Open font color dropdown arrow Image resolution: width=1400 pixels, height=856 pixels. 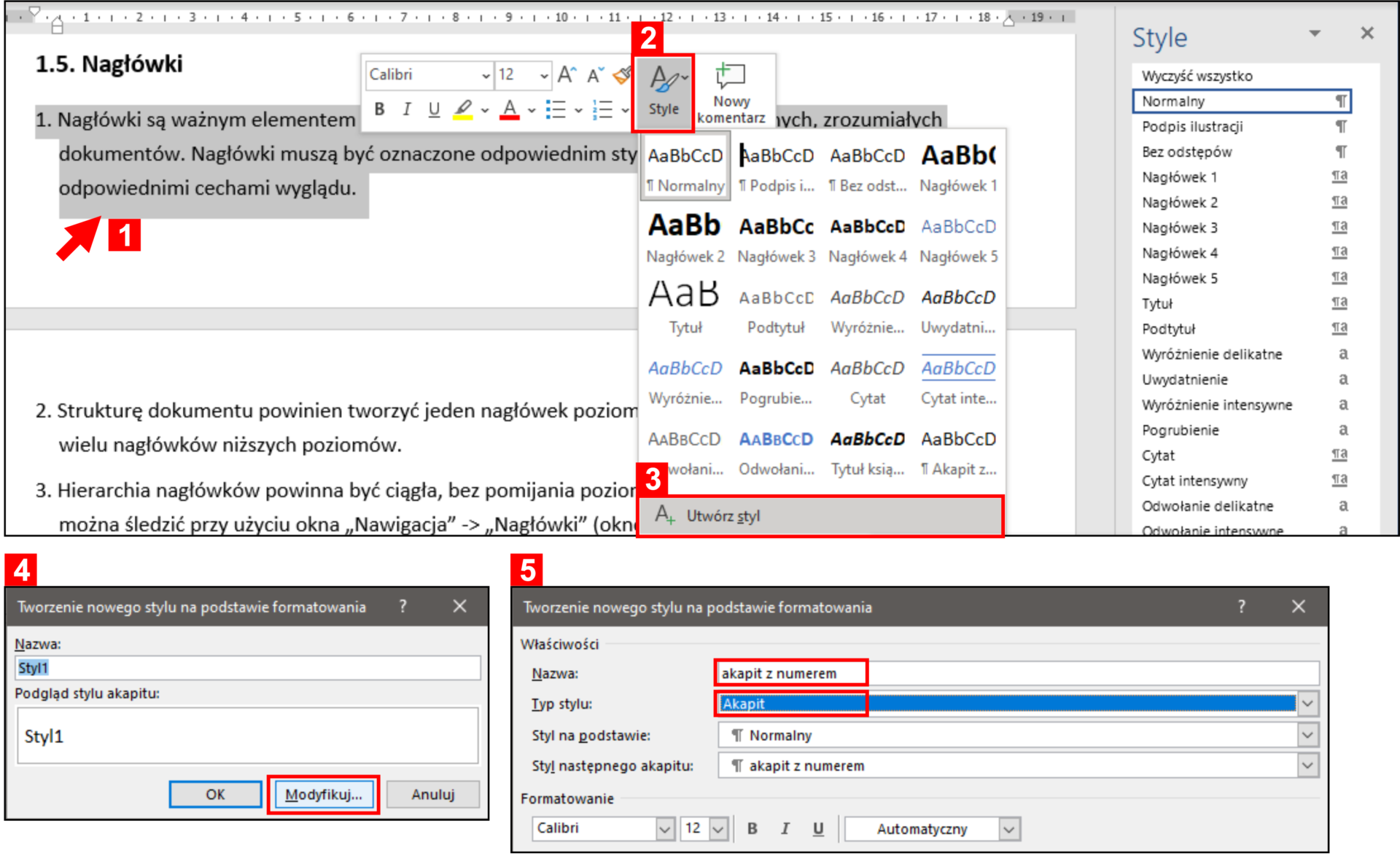coord(532,111)
